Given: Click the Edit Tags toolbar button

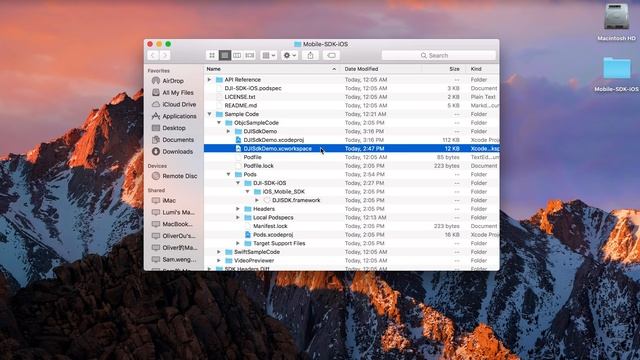Looking at the screenshot, I should 331,56.
